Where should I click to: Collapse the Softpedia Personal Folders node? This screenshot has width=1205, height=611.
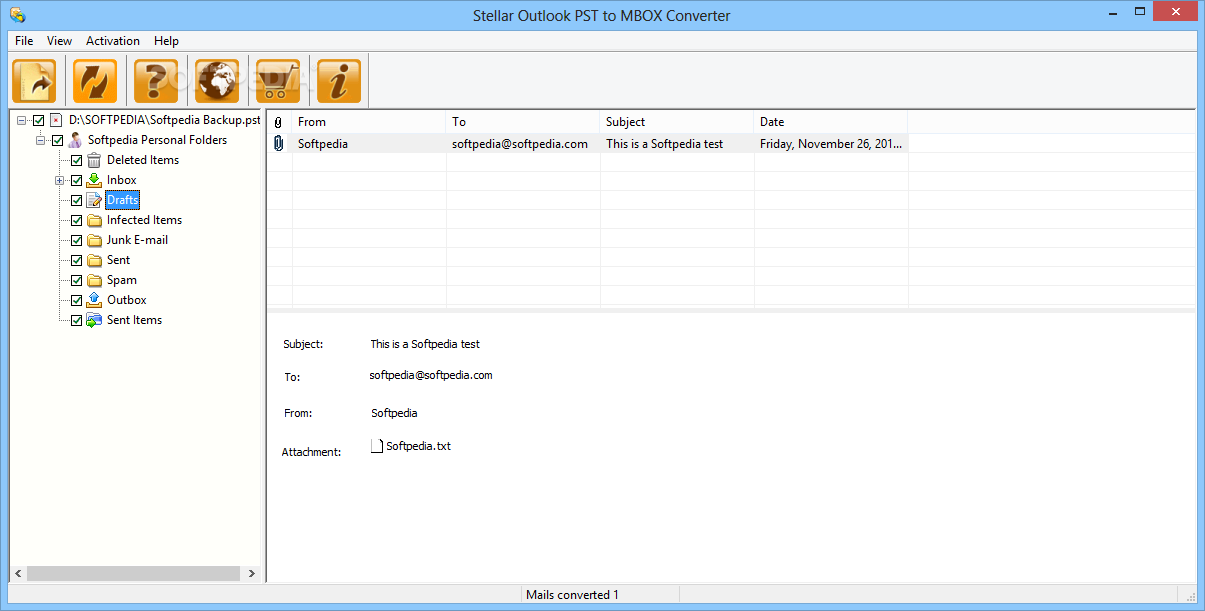(x=41, y=141)
